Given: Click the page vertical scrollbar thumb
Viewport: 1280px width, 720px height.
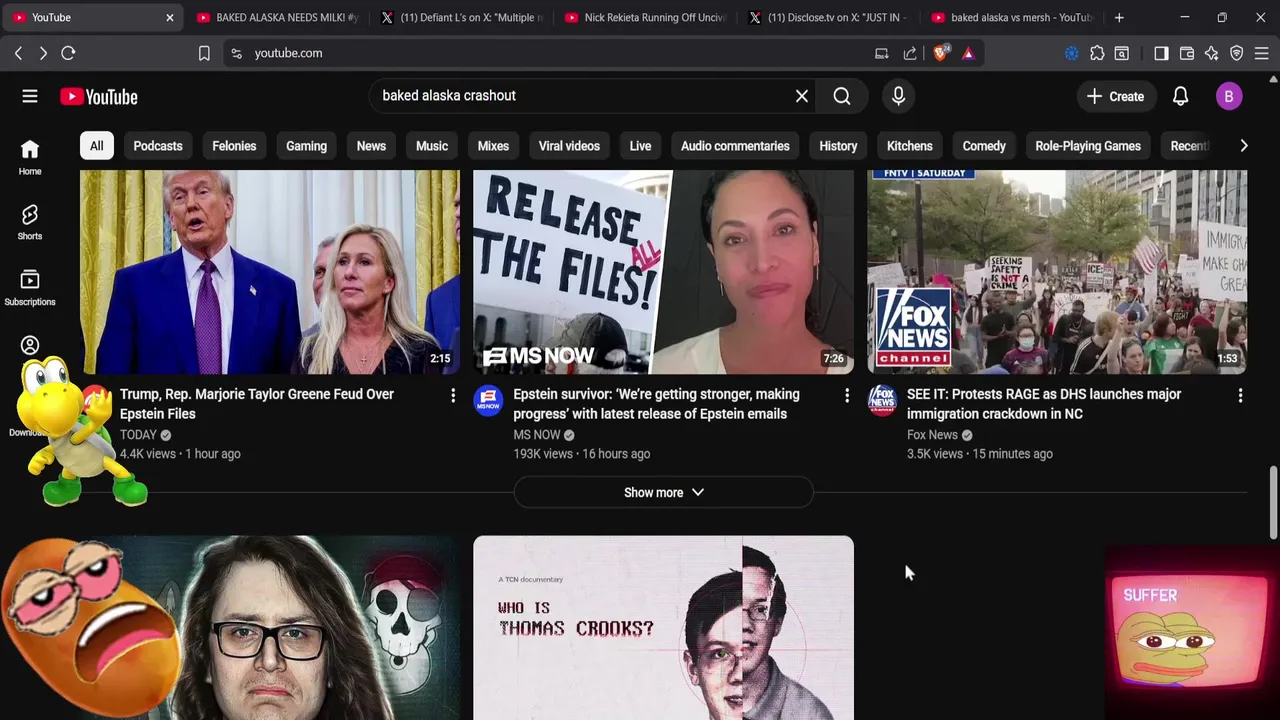Looking at the screenshot, I should 1273,503.
